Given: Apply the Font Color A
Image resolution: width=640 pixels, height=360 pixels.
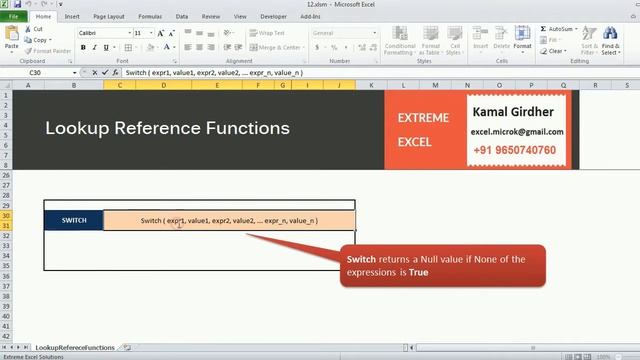Looking at the screenshot, I should (167, 47).
